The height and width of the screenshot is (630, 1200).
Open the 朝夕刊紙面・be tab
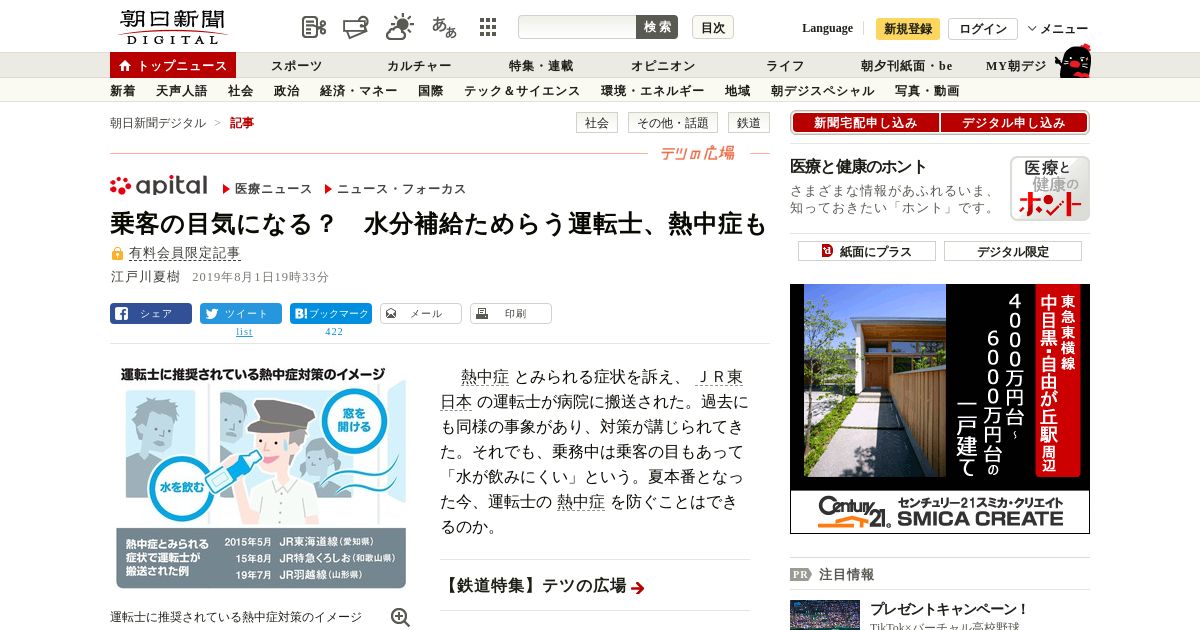907,66
